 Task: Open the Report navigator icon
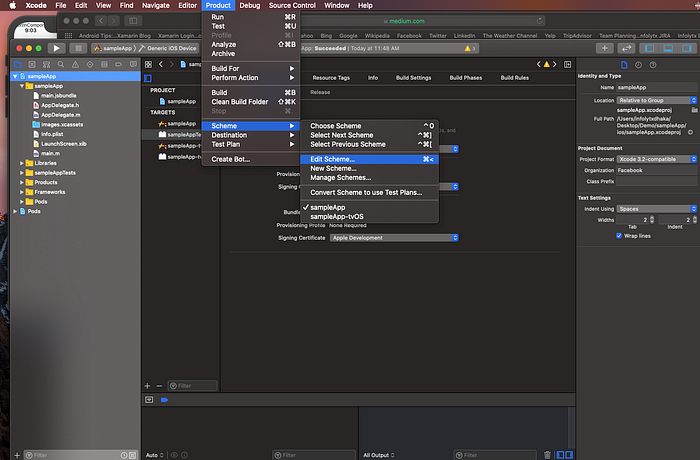133,64
